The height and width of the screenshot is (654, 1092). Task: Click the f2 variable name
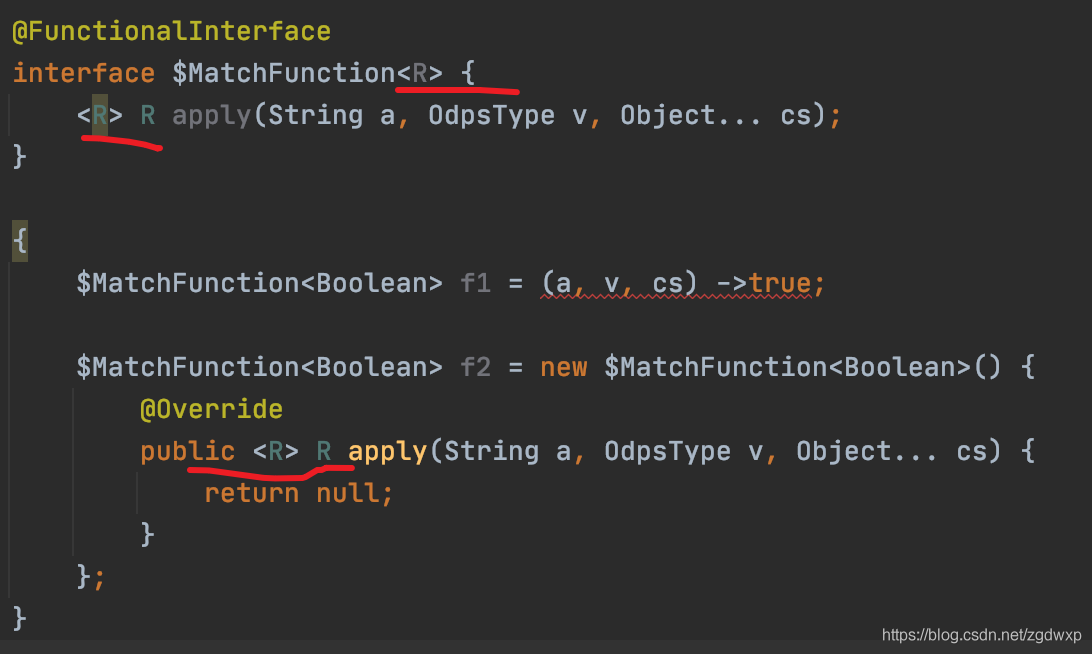pyautogui.click(x=475, y=367)
